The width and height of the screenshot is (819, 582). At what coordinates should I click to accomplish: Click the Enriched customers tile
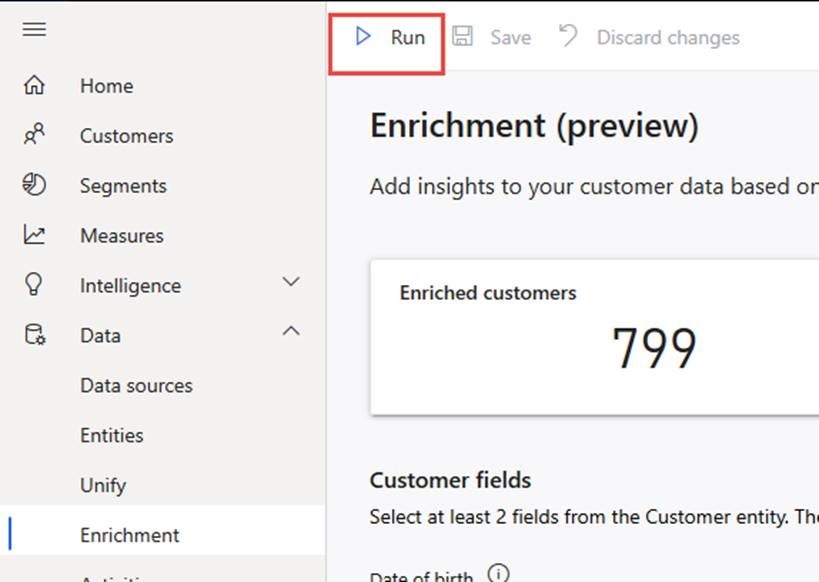pyautogui.click(x=594, y=336)
